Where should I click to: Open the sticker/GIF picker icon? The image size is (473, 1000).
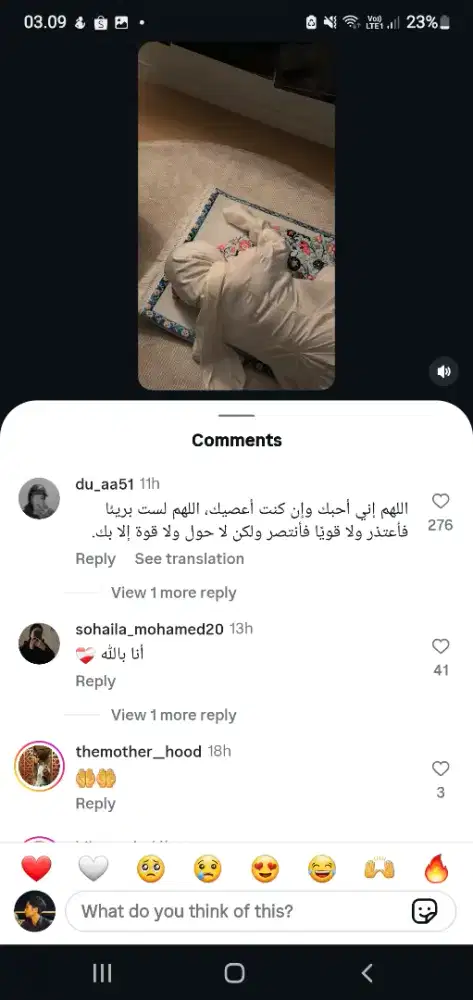[425, 911]
